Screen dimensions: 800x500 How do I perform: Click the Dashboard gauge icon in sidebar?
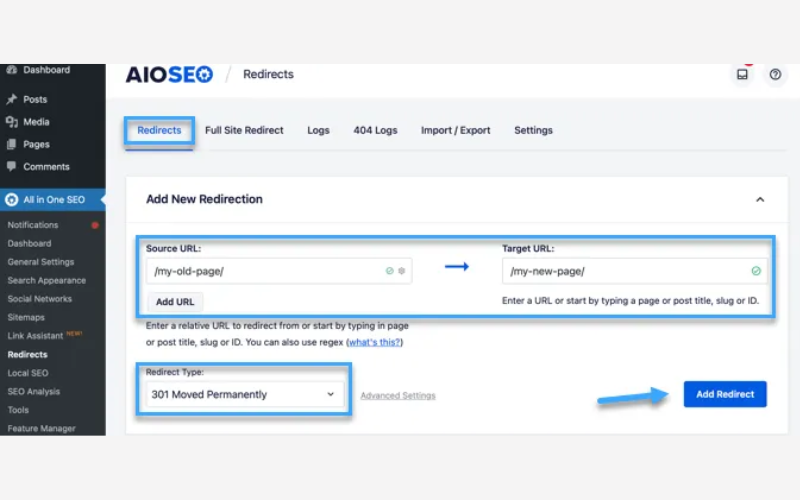point(11,70)
